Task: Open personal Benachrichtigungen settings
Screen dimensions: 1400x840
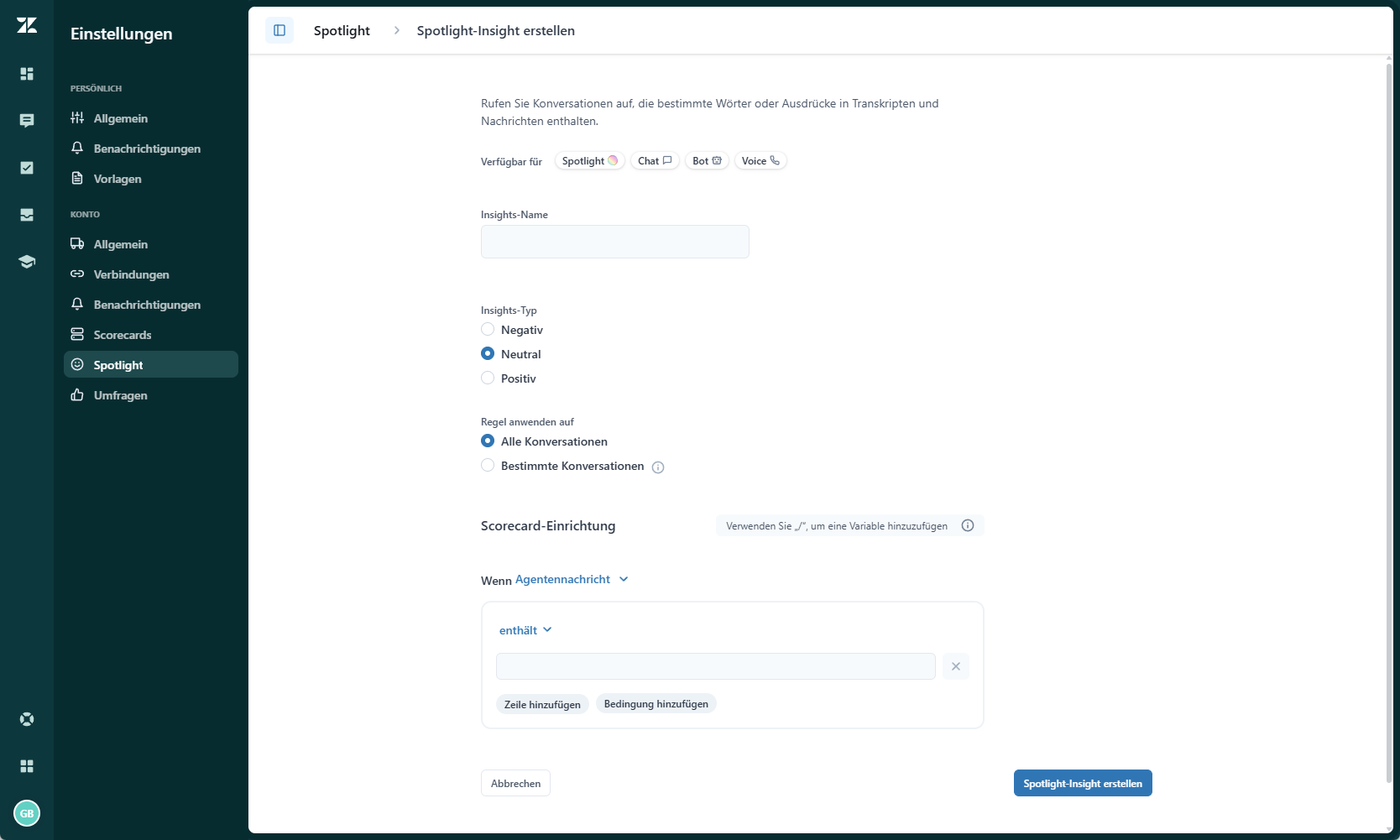Action: tap(151, 149)
